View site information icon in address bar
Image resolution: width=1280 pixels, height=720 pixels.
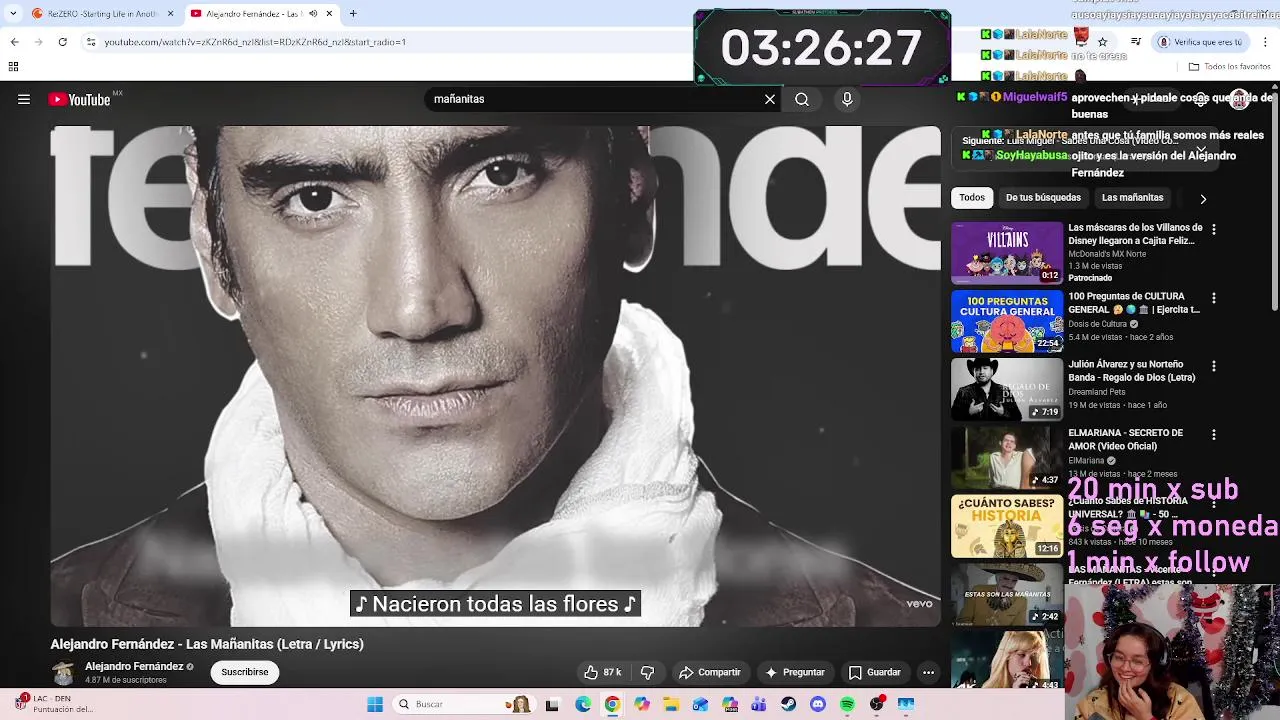(x=91, y=42)
